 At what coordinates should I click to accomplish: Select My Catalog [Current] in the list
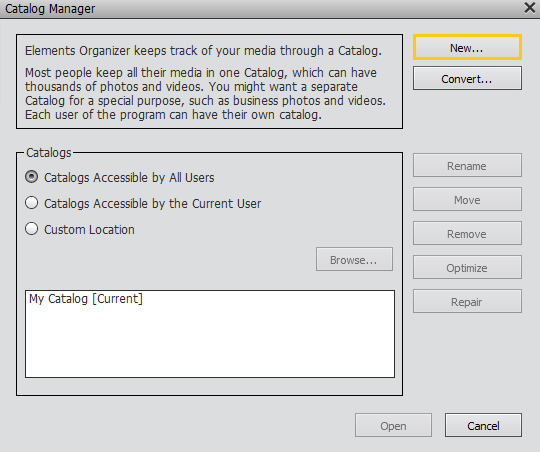click(86, 299)
